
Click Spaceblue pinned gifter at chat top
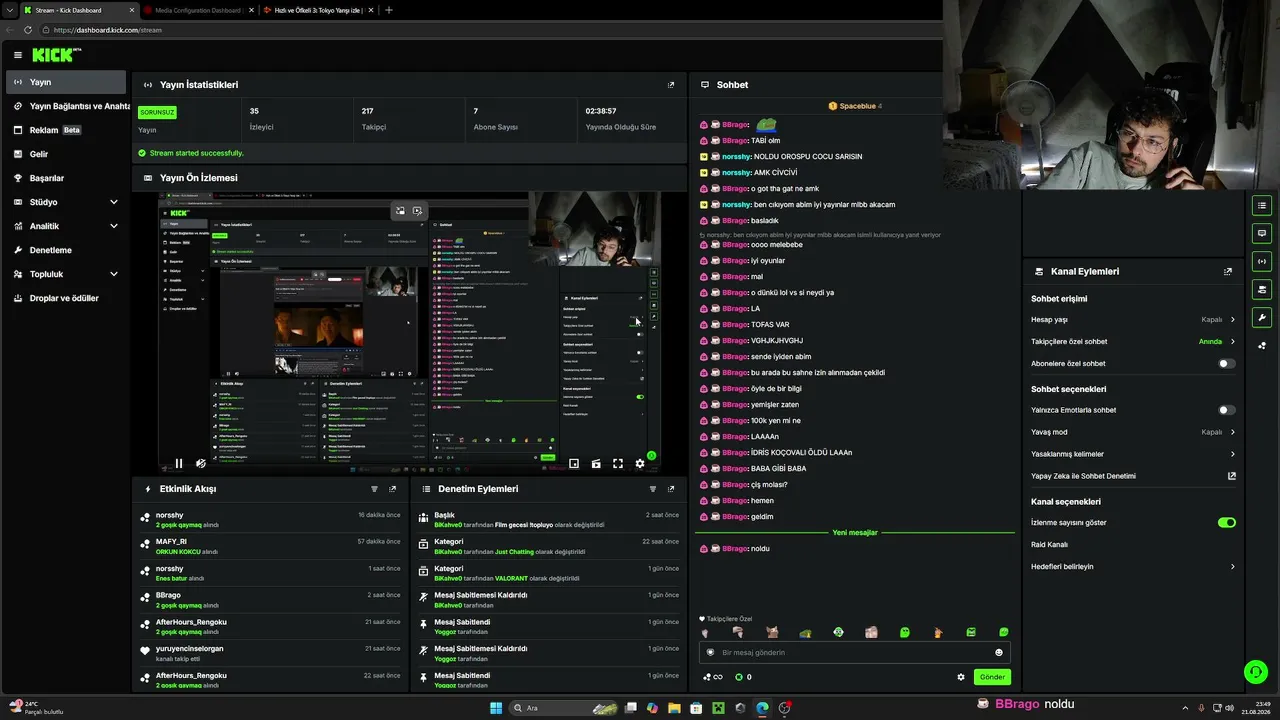(855, 106)
